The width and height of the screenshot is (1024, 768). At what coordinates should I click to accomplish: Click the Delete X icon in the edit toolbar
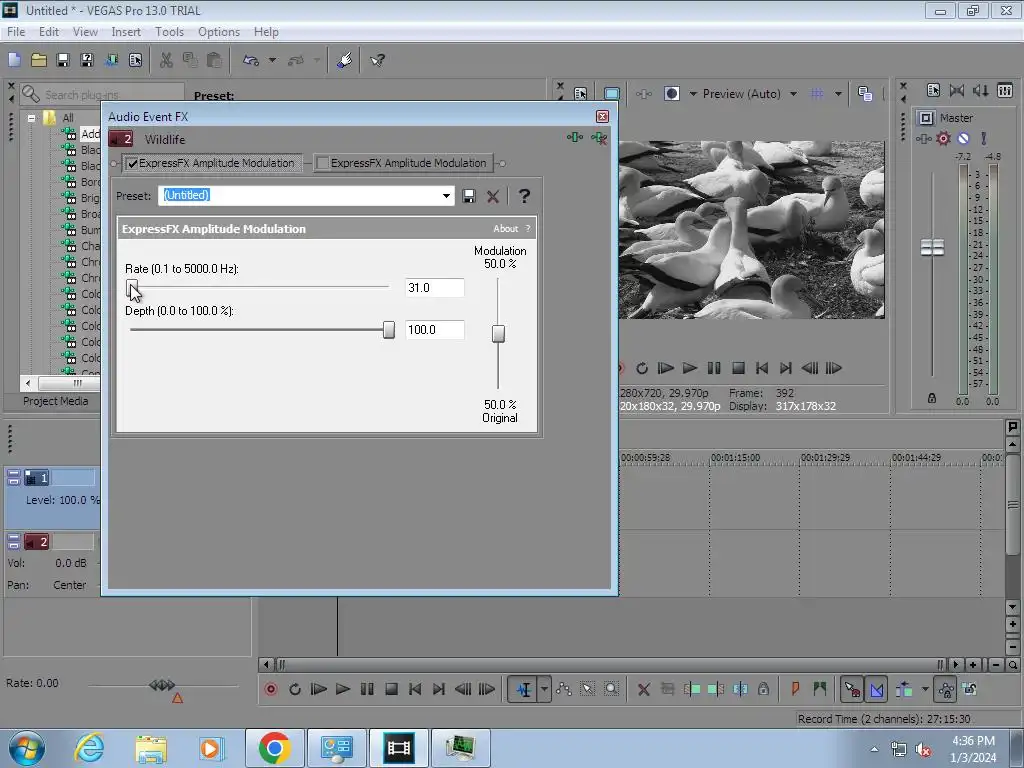643,689
